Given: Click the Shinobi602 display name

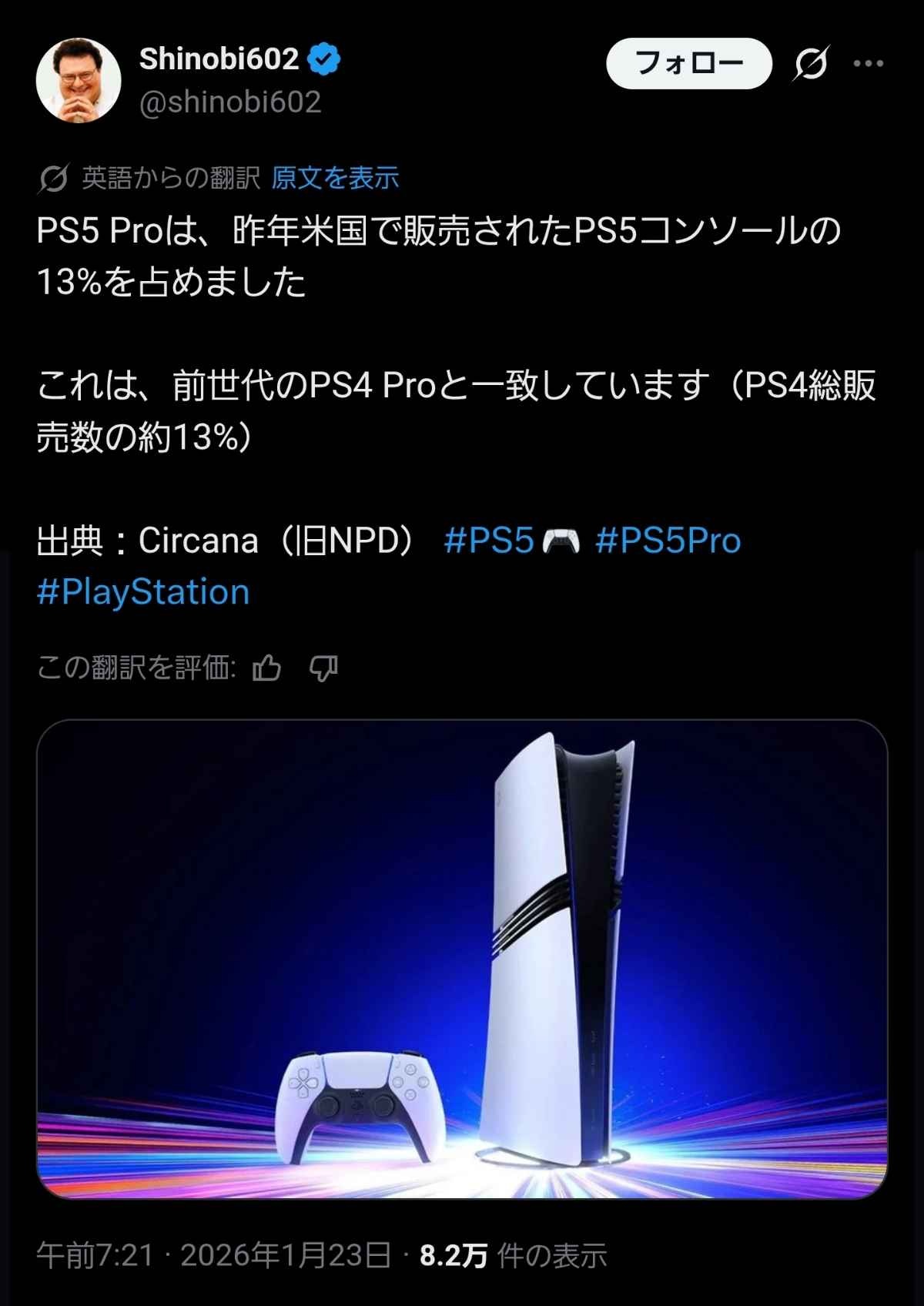Looking at the screenshot, I should pos(219,59).
